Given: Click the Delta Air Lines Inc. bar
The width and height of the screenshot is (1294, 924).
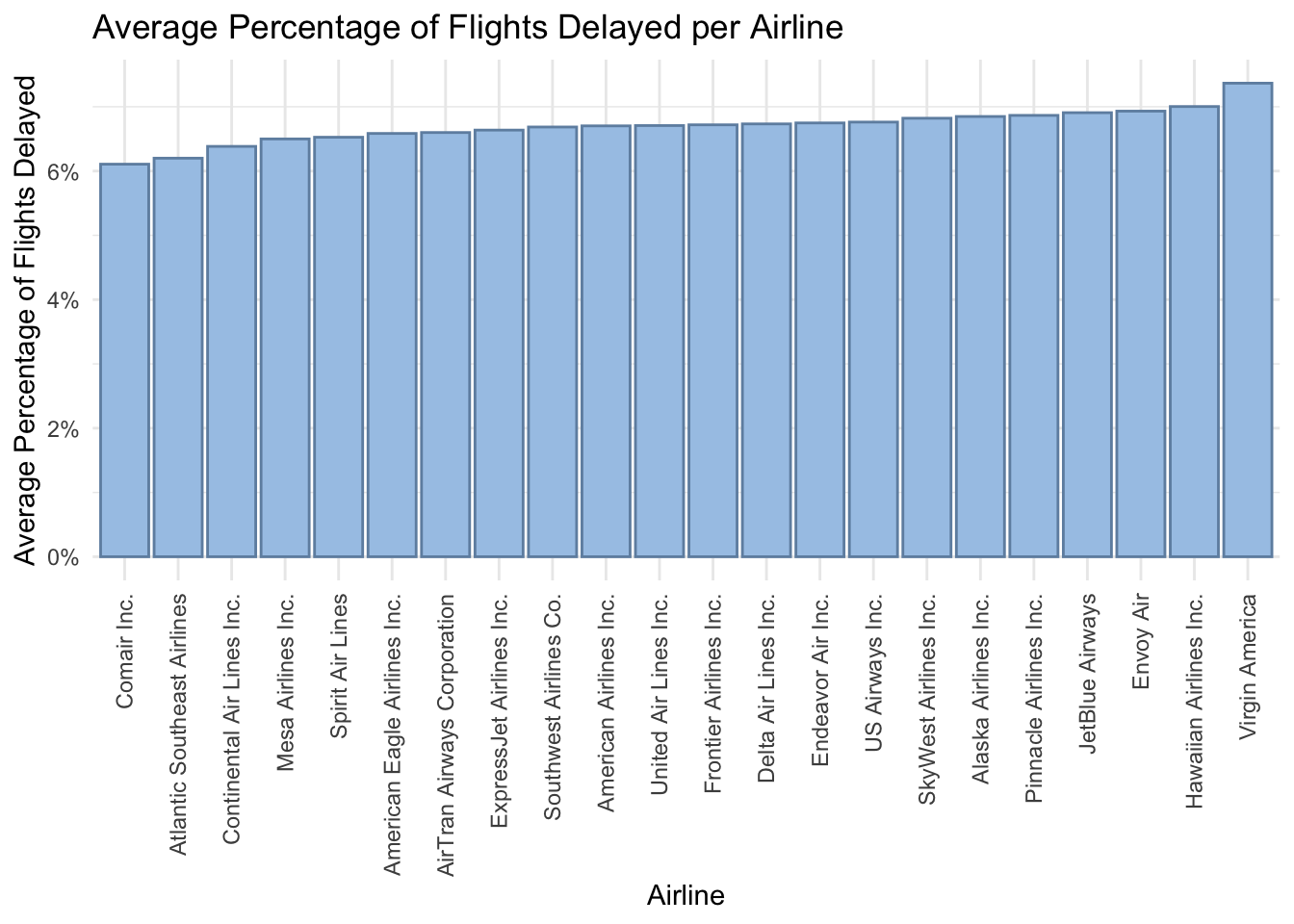Looking at the screenshot, I should point(766,340).
